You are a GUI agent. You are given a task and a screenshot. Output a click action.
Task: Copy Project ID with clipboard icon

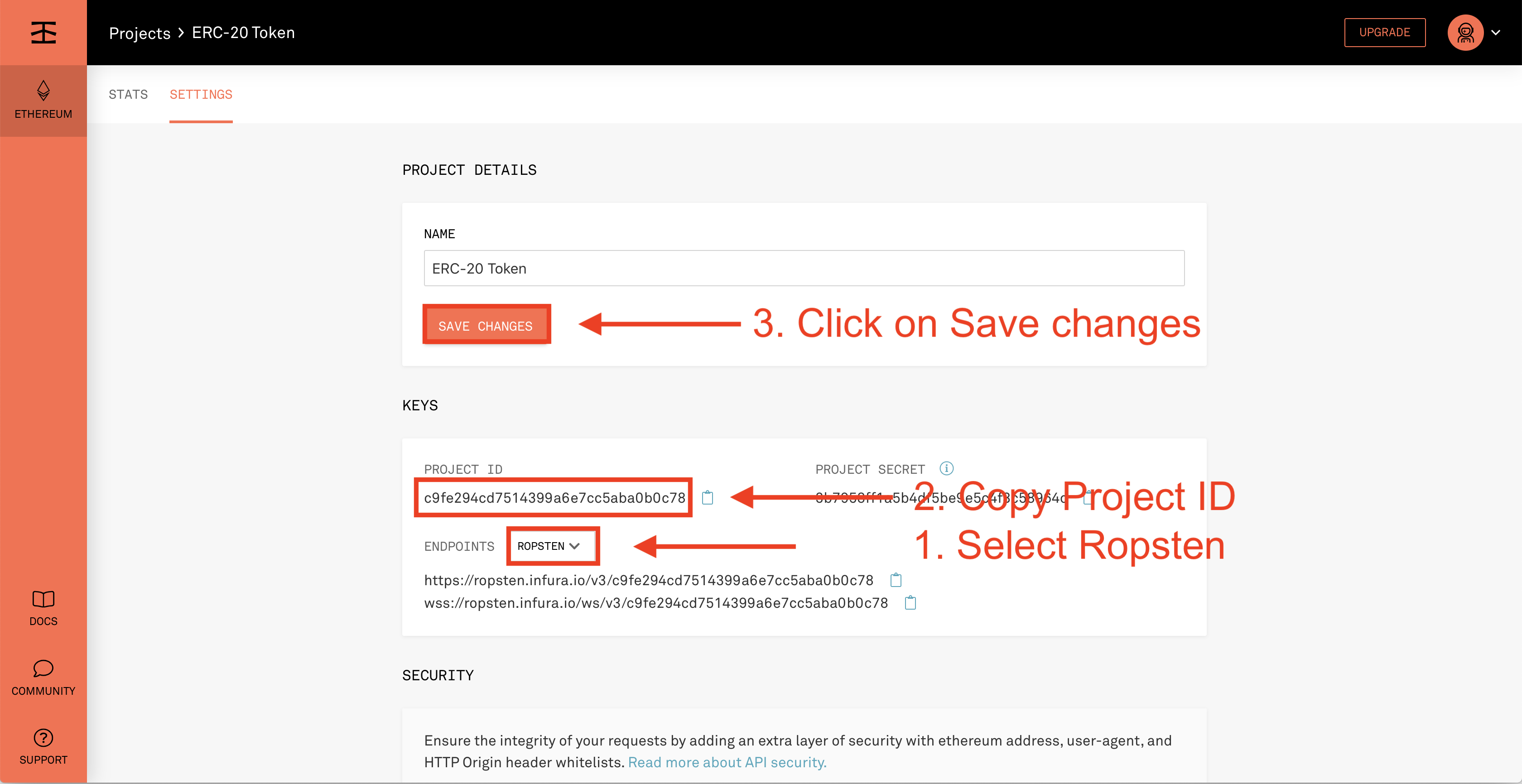(707, 497)
